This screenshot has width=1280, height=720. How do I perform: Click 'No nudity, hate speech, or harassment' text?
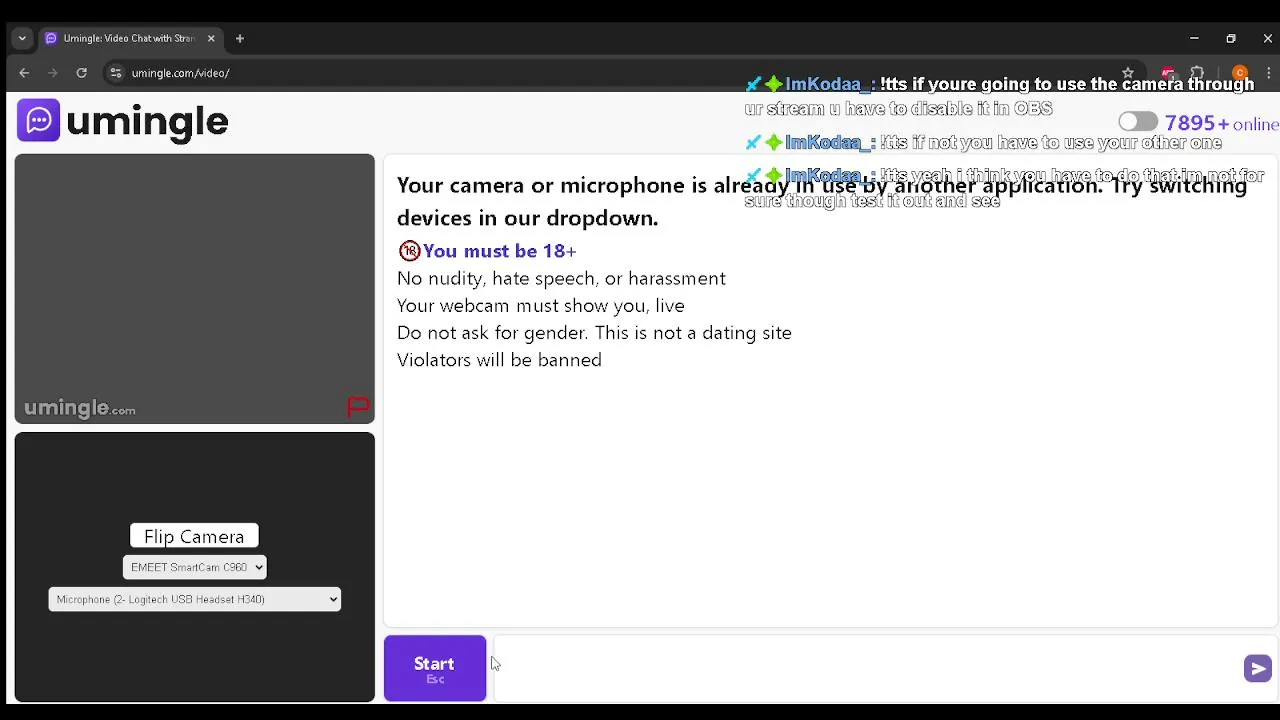tap(561, 279)
